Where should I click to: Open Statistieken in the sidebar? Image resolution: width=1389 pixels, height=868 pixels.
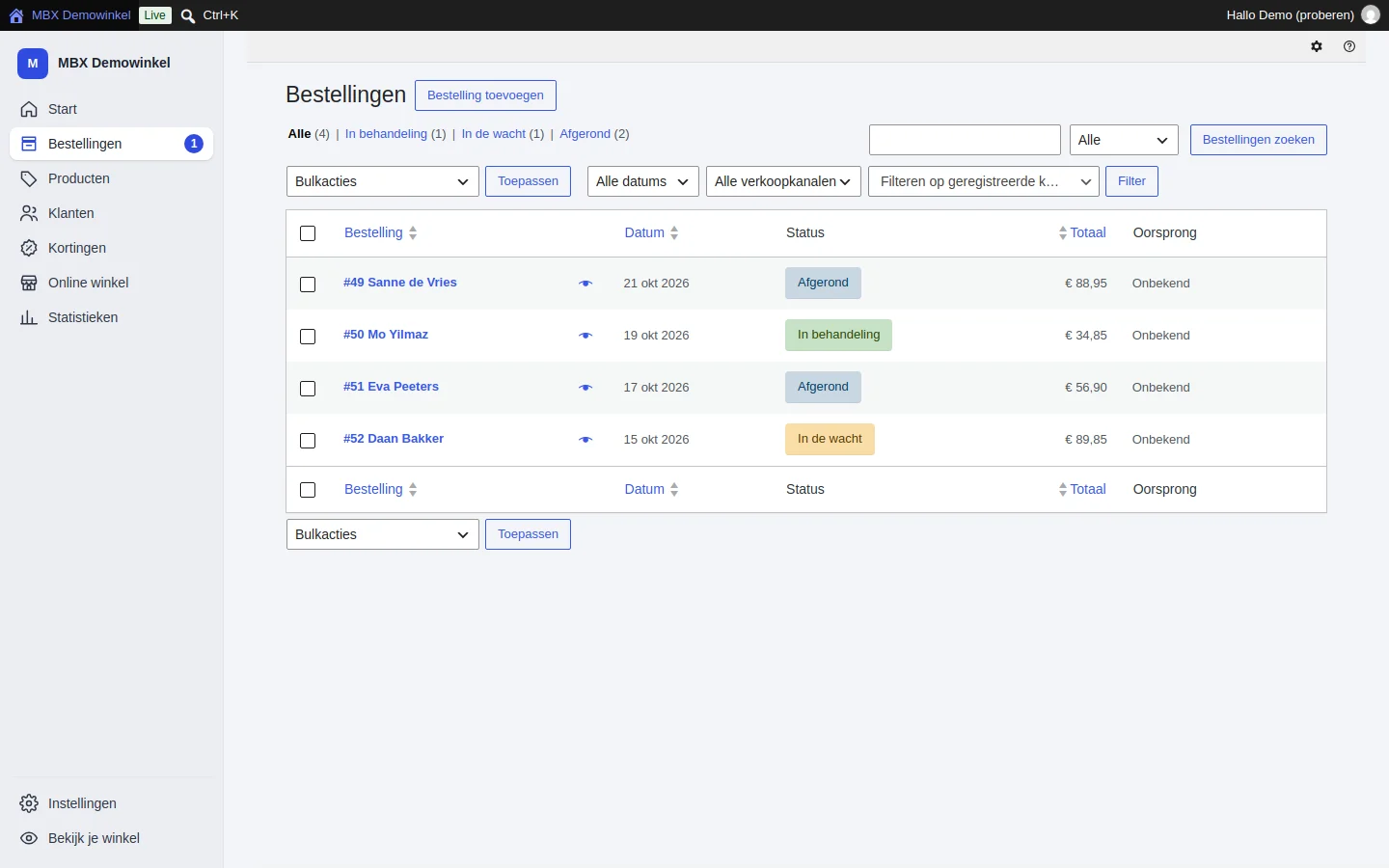coord(112,317)
